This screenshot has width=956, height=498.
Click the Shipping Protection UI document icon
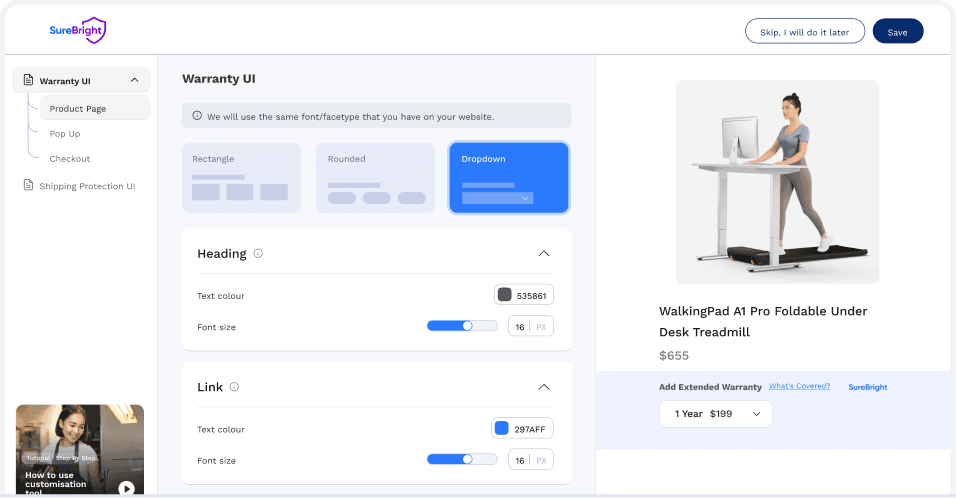coord(28,185)
